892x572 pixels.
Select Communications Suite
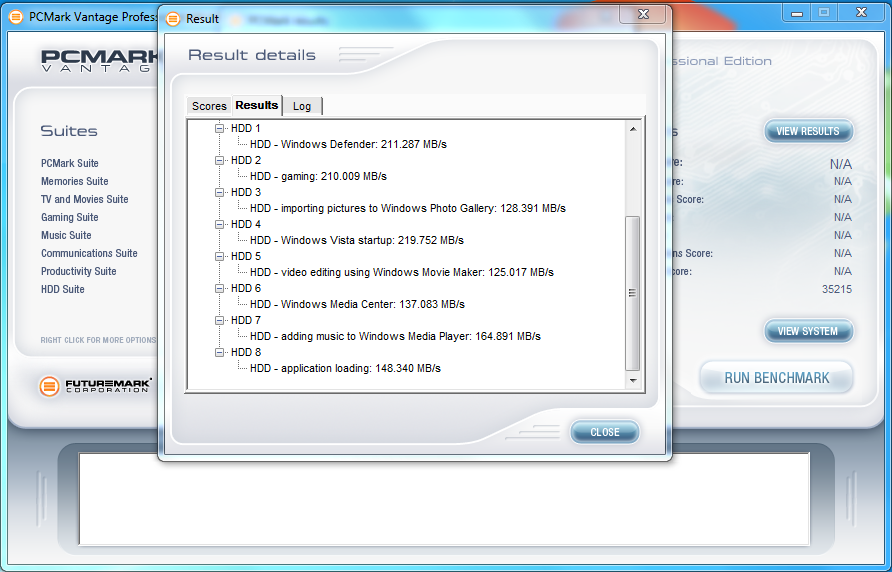(x=89, y=253)
